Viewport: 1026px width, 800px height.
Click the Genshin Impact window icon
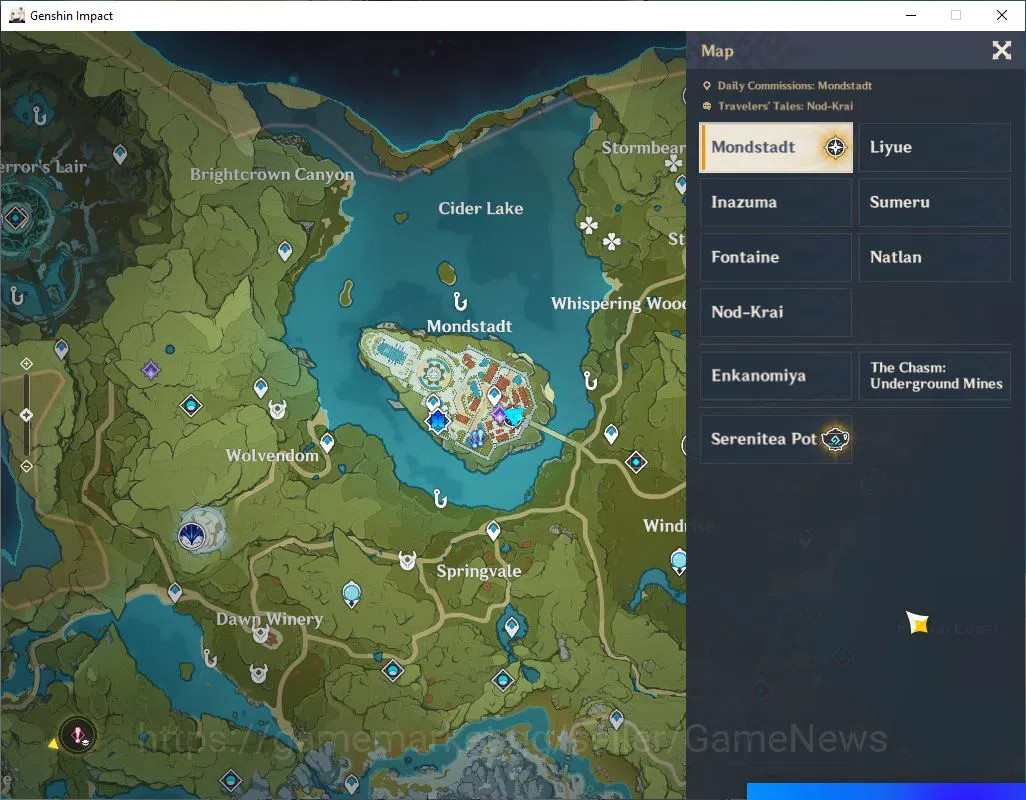[x=16, y=15]
